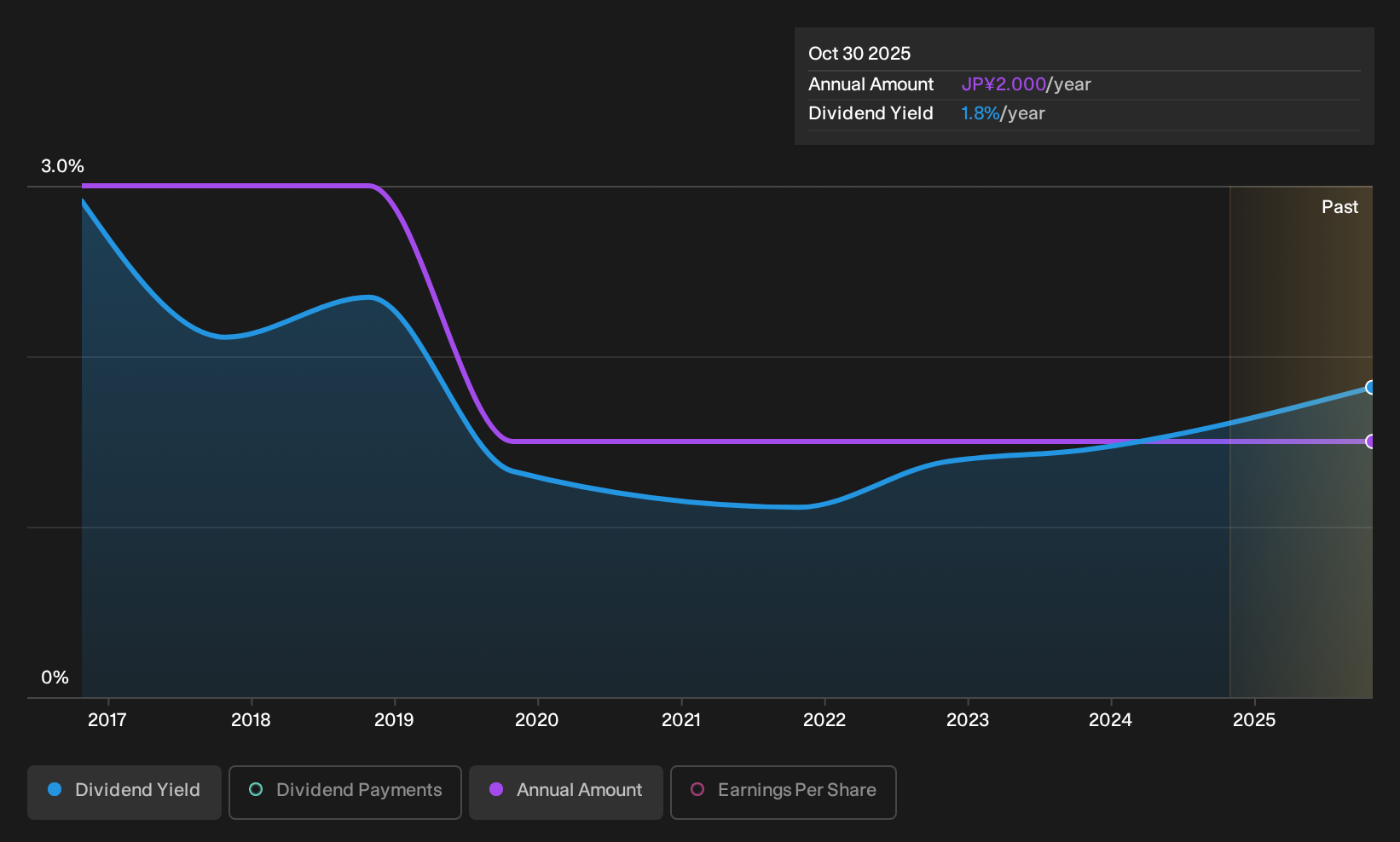Click the JP¥2.000/year annual amount value

(x=1026, y=84)
